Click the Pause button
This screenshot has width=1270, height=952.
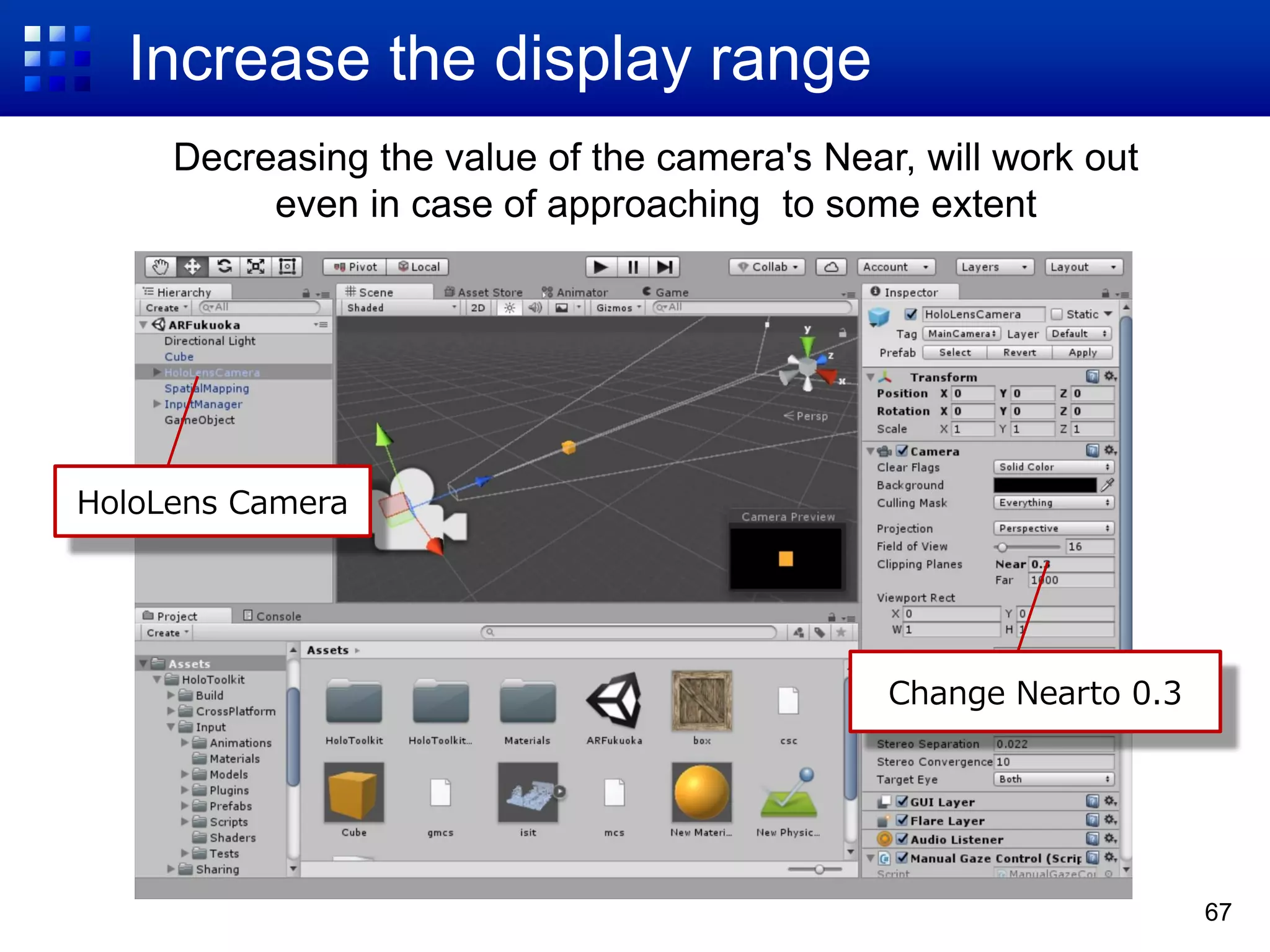tap(633, 267)
